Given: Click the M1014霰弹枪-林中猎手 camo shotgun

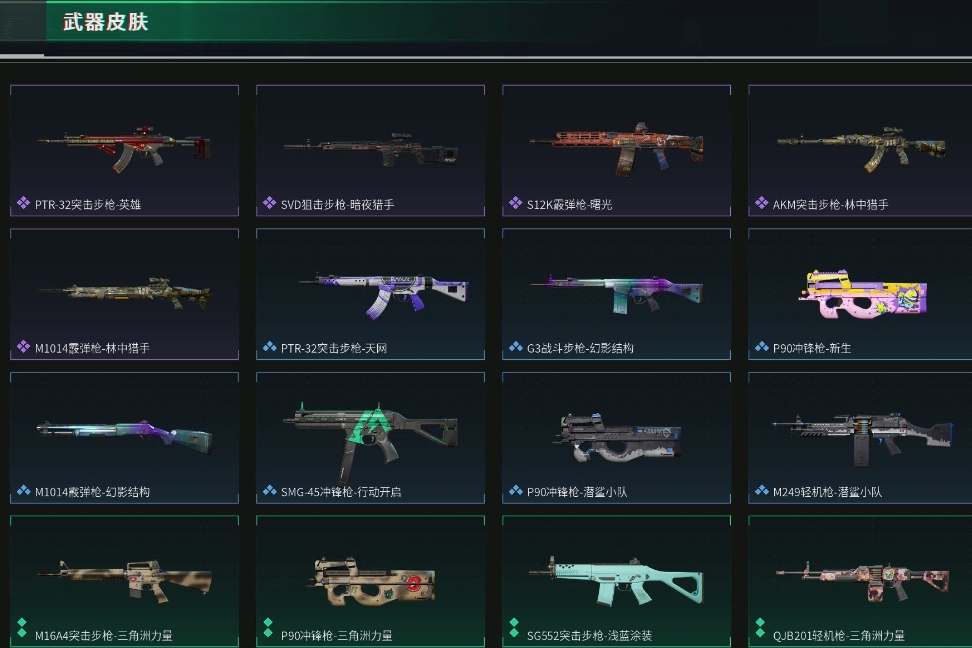Looking at the screenshot, I should click(125, 295).
